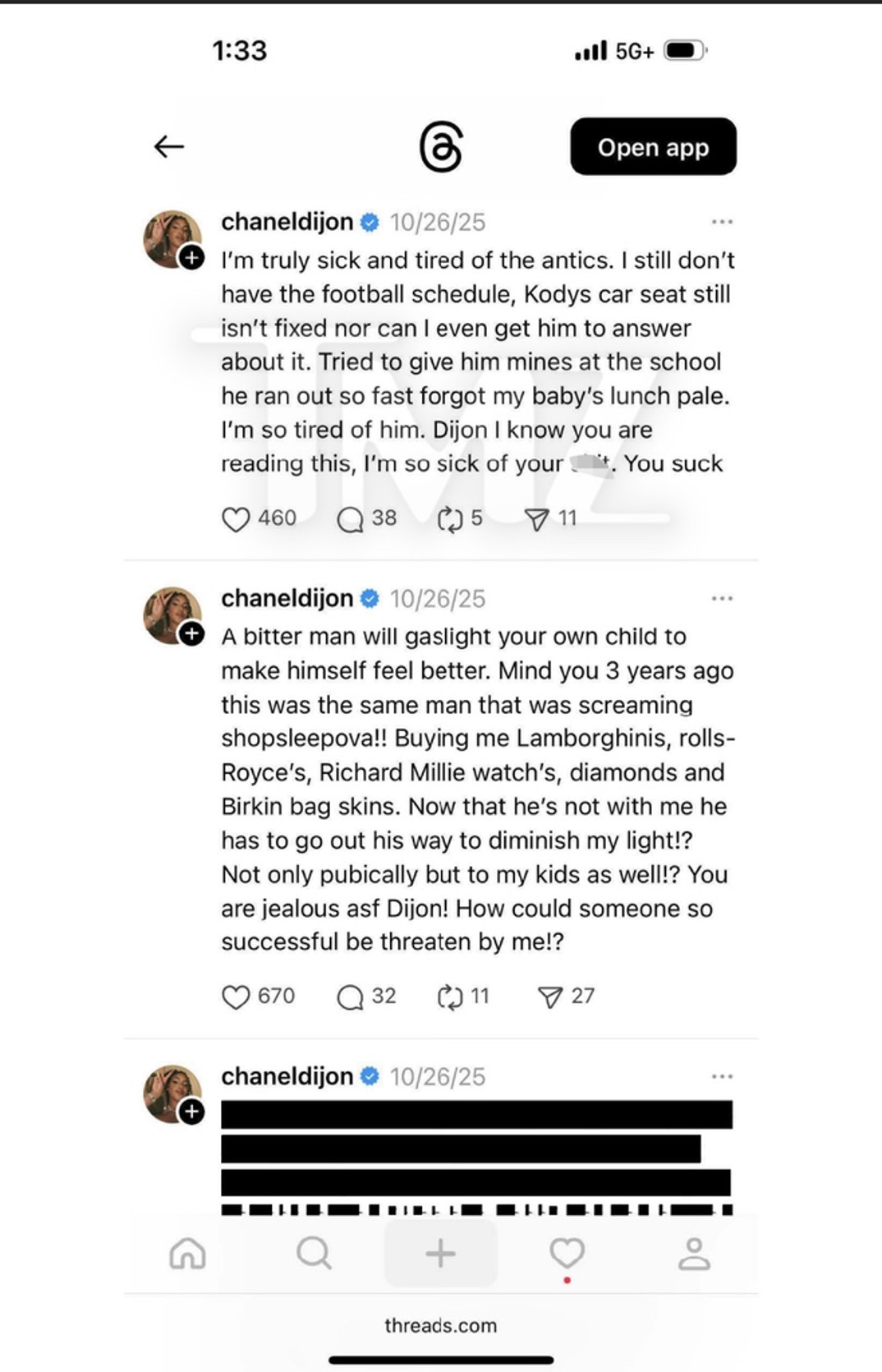
Task: Like the first post with 460 likes
Action: coord(236,519)
